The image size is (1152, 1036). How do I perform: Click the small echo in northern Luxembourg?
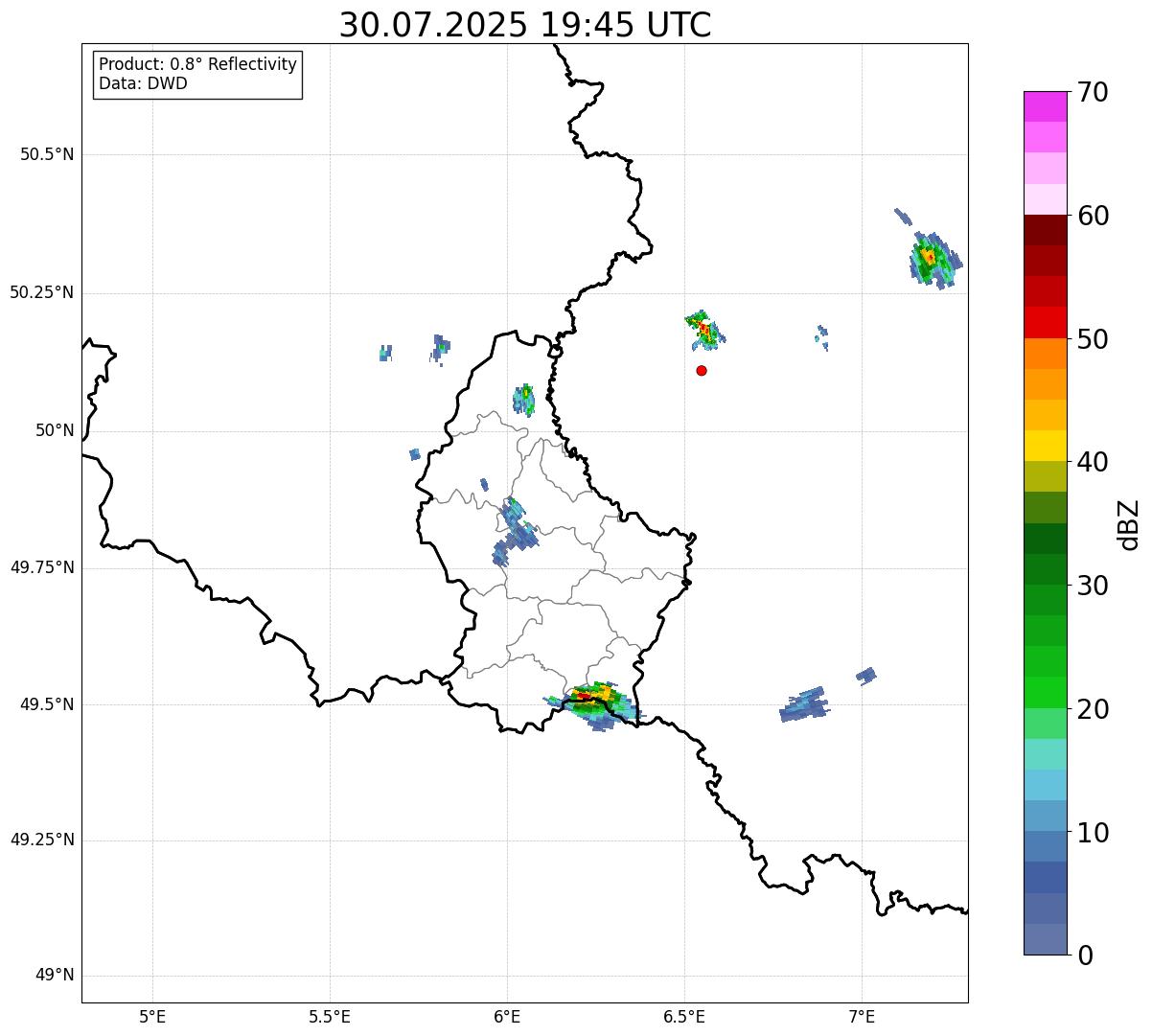pyautogui.click(x=524, y=399)
